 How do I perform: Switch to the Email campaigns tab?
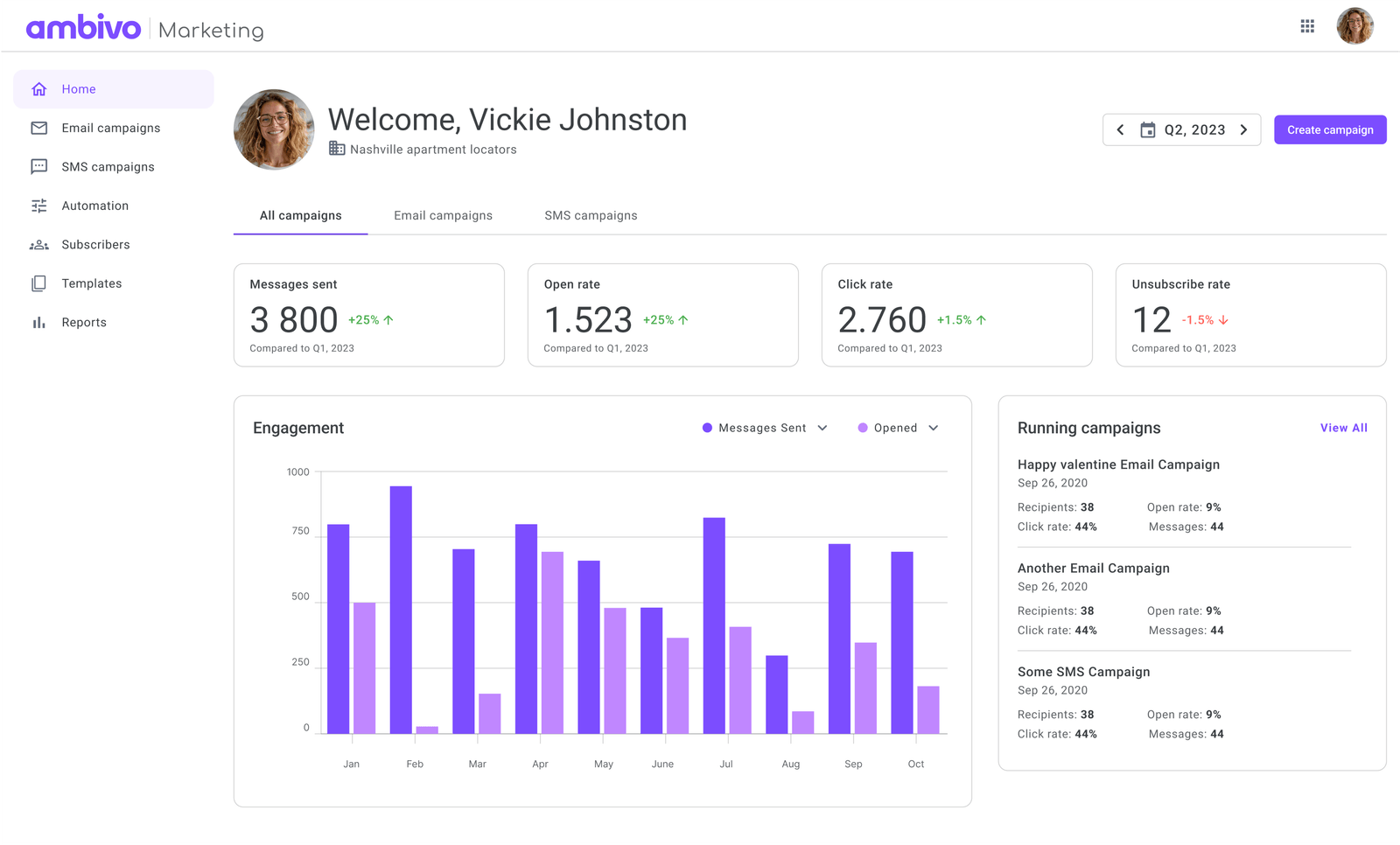point(443,215)
